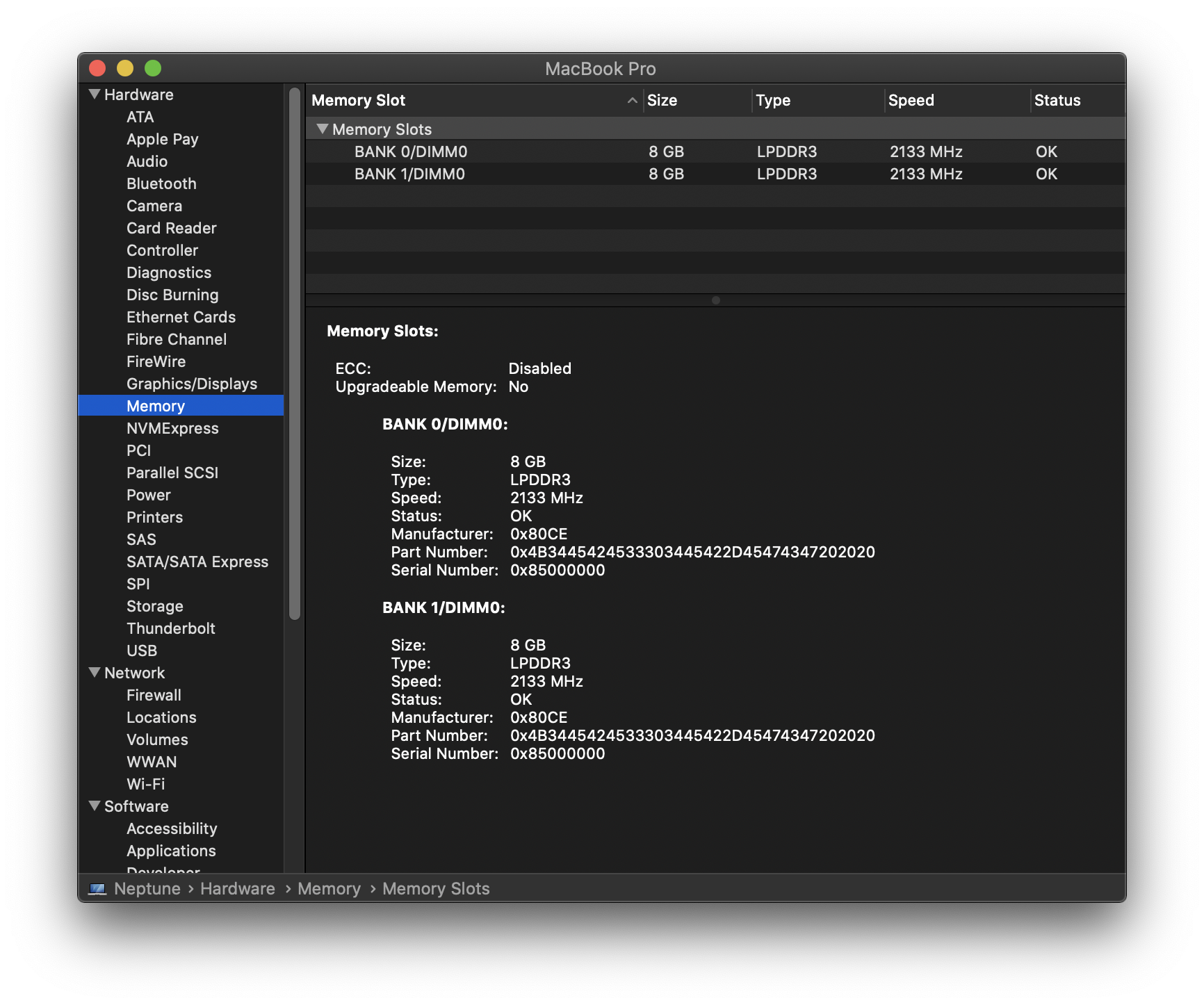Select the BANK 1/DIMM0 table row
1204x1005 pixels.
715,174
